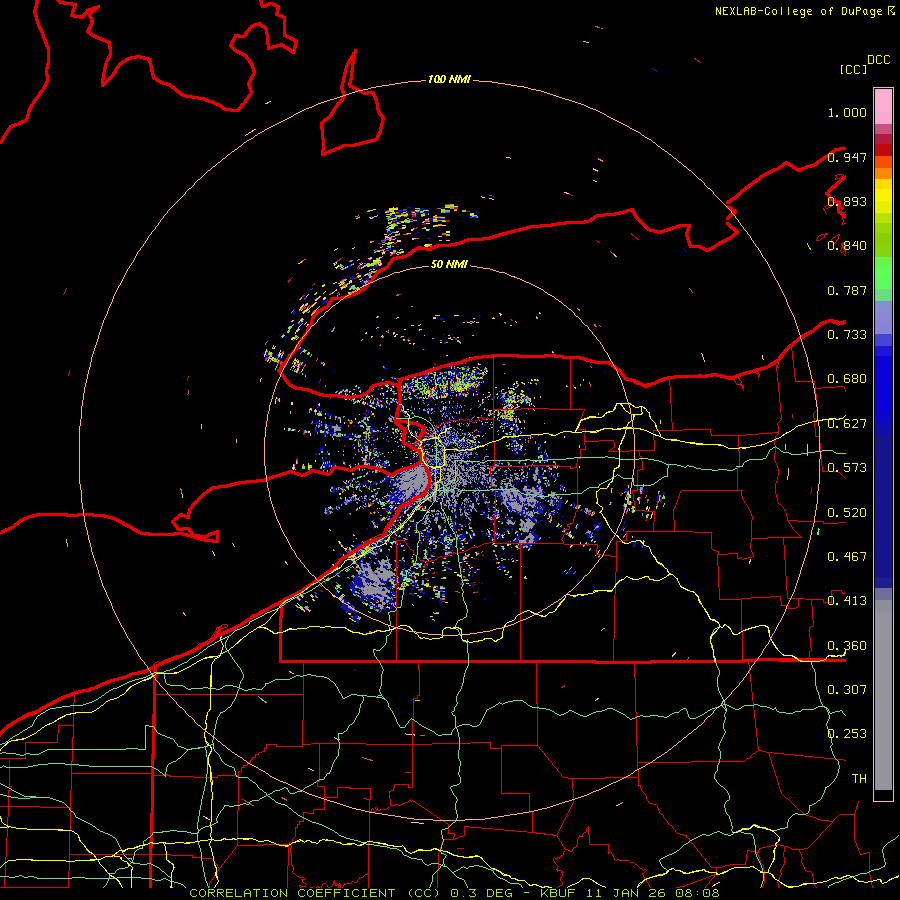This screenshot has width=900, height=900.
Task: Select the 0.413 scale value
Action: click(x=847, y=601)
